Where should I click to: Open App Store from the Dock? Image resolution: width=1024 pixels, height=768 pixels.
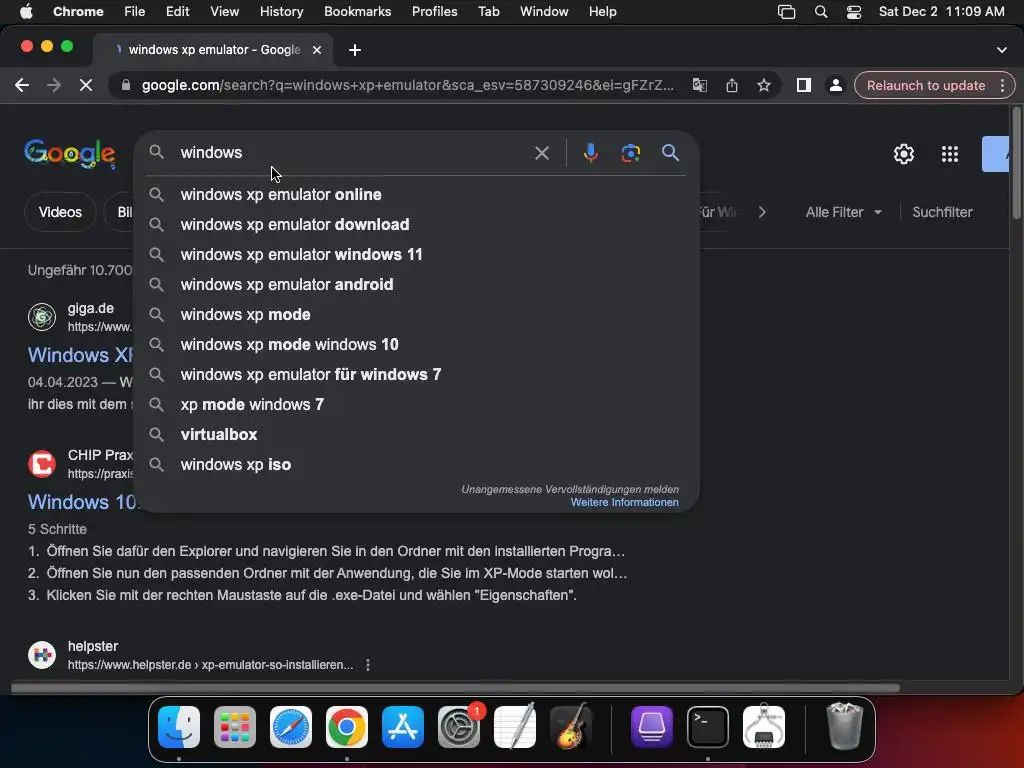point(403,727)
